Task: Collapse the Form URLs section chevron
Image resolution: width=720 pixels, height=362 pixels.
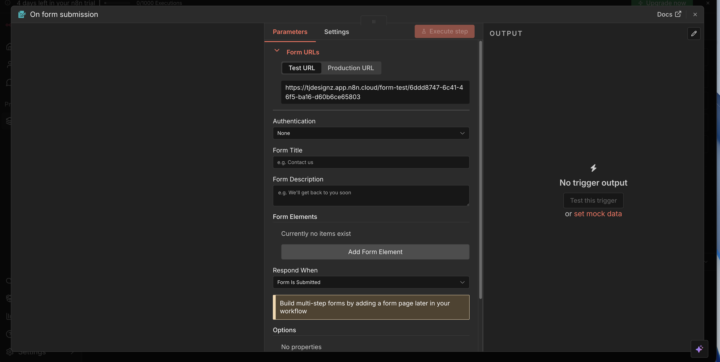Action: point(276,51)
